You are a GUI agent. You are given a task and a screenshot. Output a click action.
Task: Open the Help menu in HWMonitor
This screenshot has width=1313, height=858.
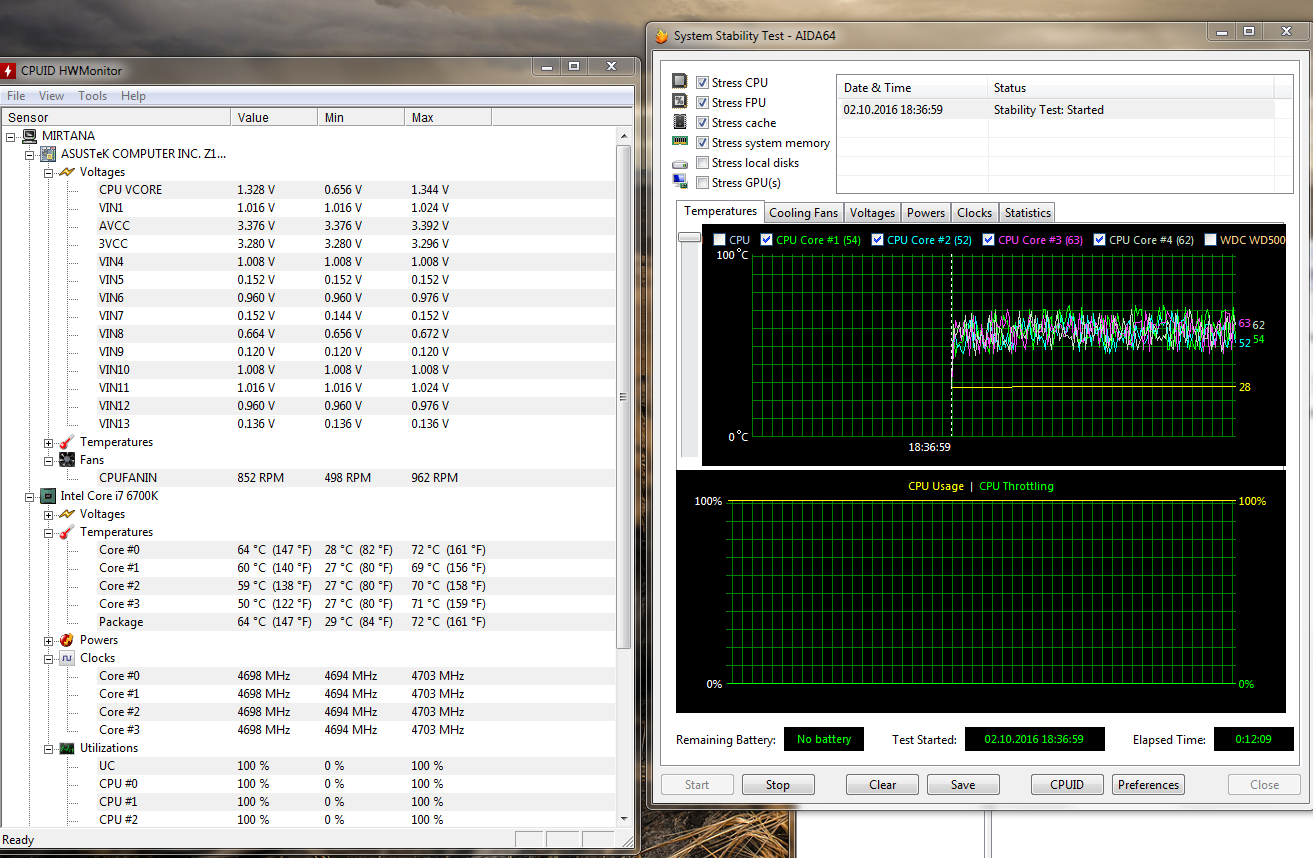tap(133, 96)
